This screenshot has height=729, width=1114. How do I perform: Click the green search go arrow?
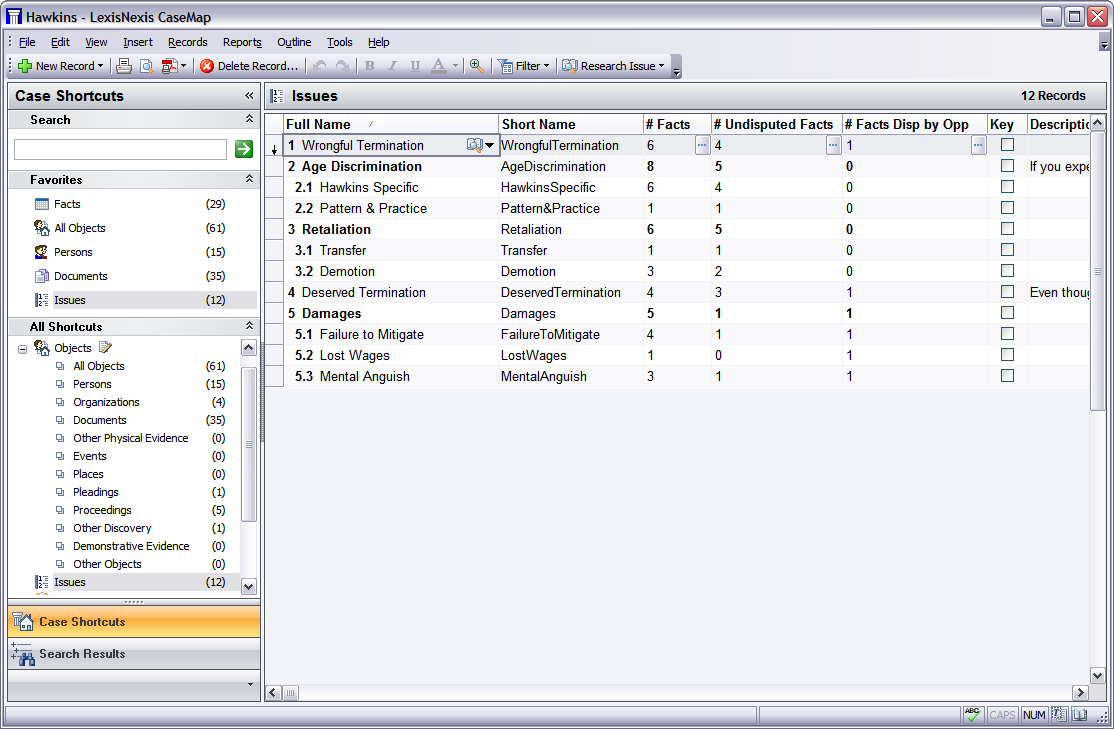tap(244, 148)
